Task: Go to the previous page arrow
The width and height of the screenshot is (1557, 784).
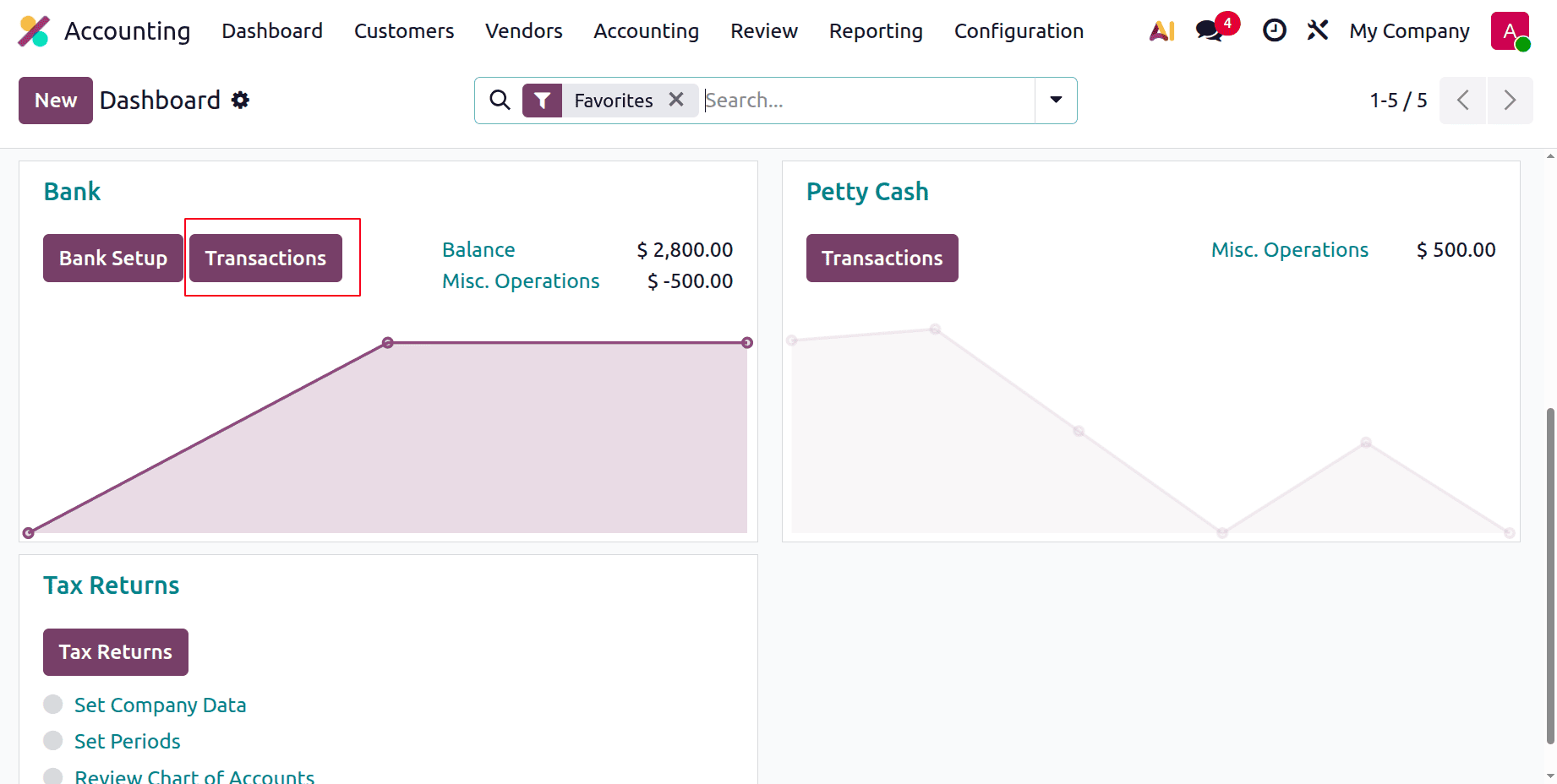Action: (x=1462, y=101)
